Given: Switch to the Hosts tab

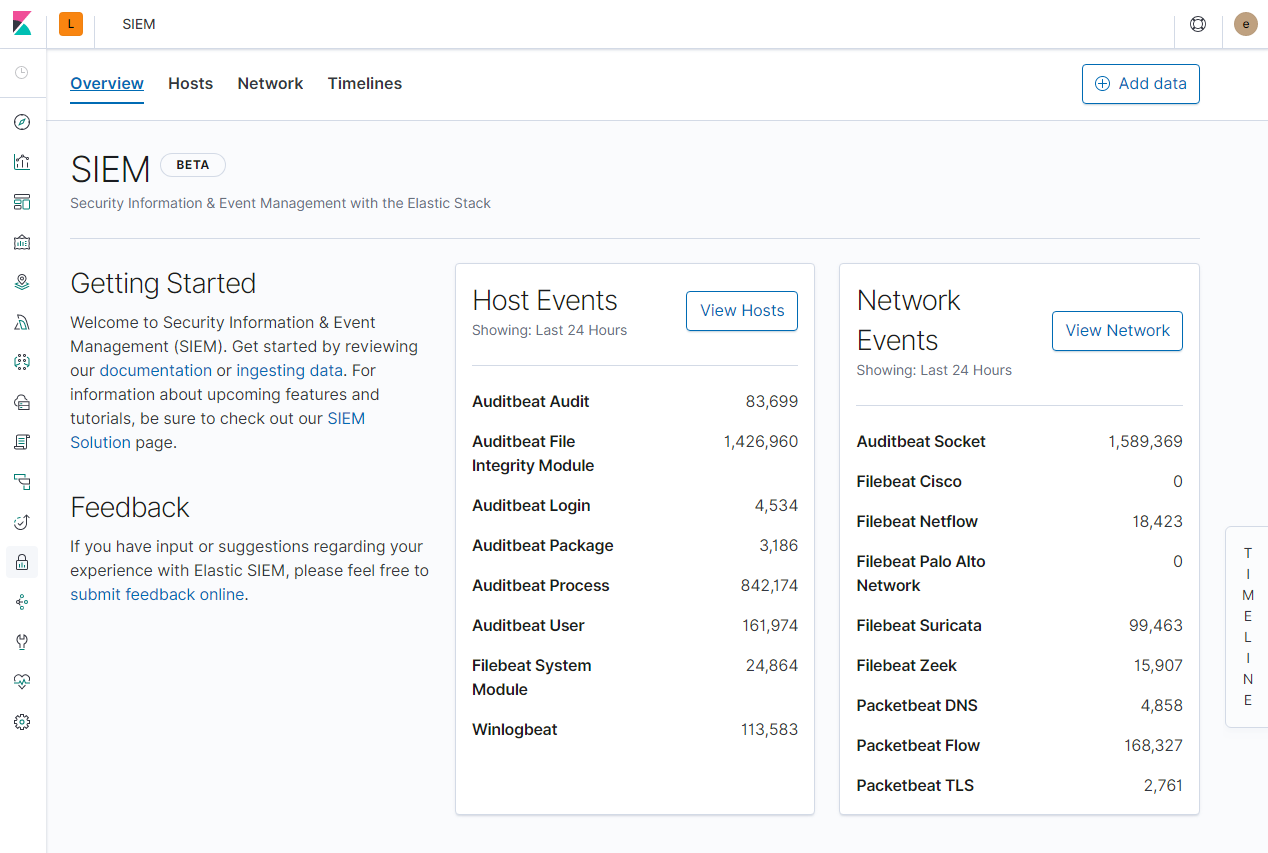Looking at the screenshot, I should (x=190, y=84).
